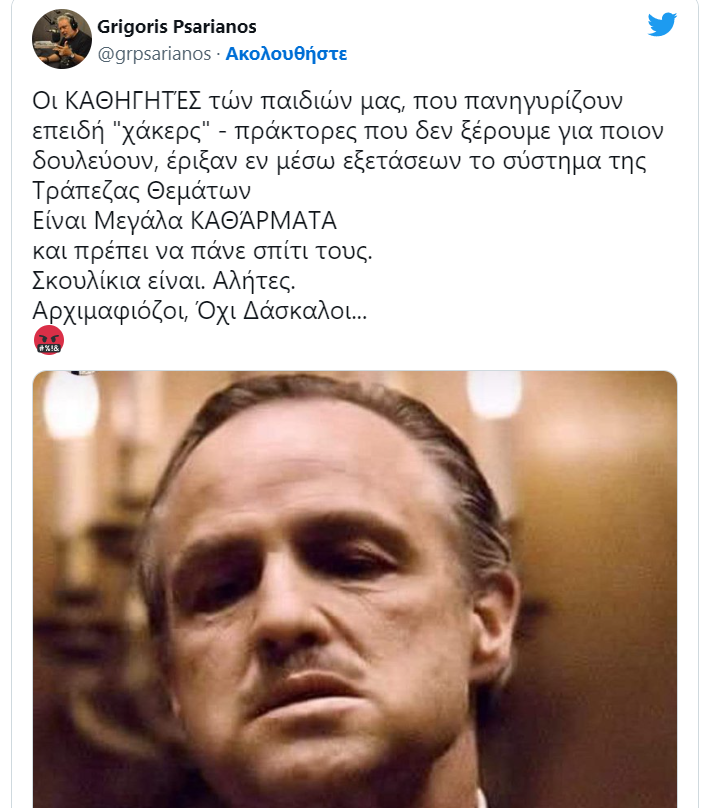This screenshot has height=808, width=713.
Task: Click the words σπίτι τους
Action: [313, 251]
